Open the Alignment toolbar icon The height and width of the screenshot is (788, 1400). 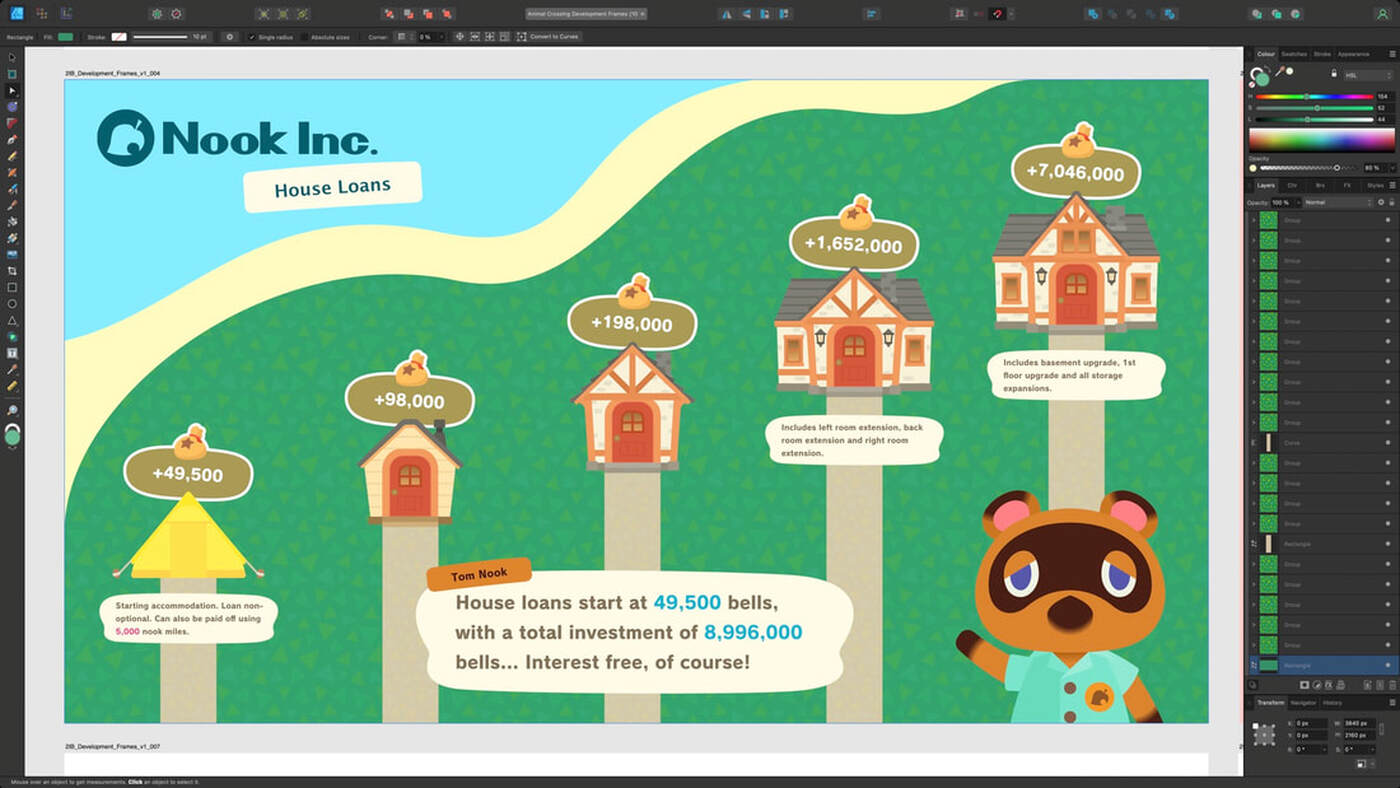[x=872, y=14]
